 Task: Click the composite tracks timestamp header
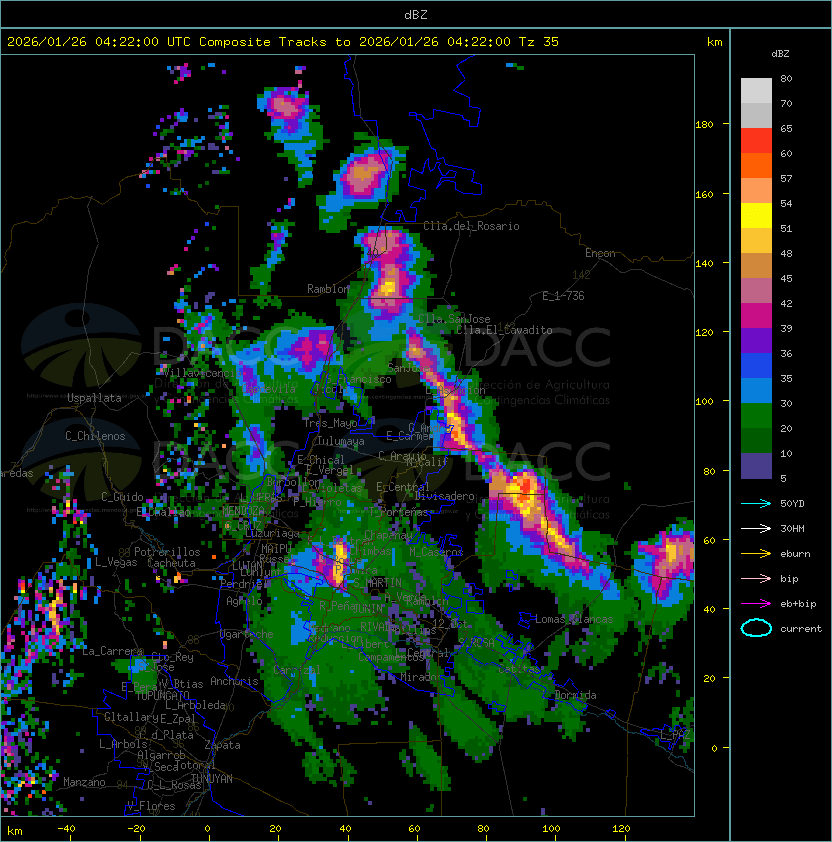tap(283, 42)
